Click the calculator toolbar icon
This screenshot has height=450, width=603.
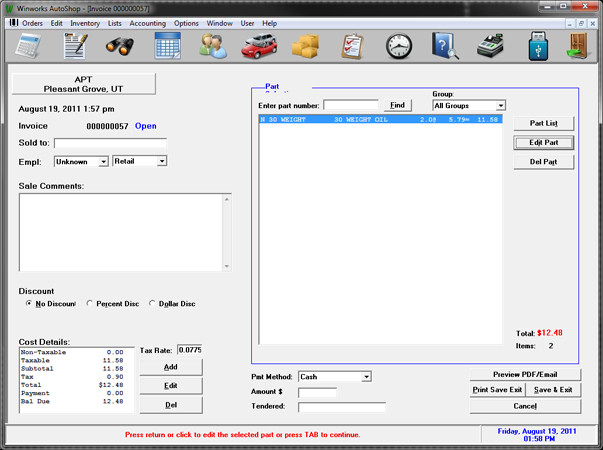26,47
